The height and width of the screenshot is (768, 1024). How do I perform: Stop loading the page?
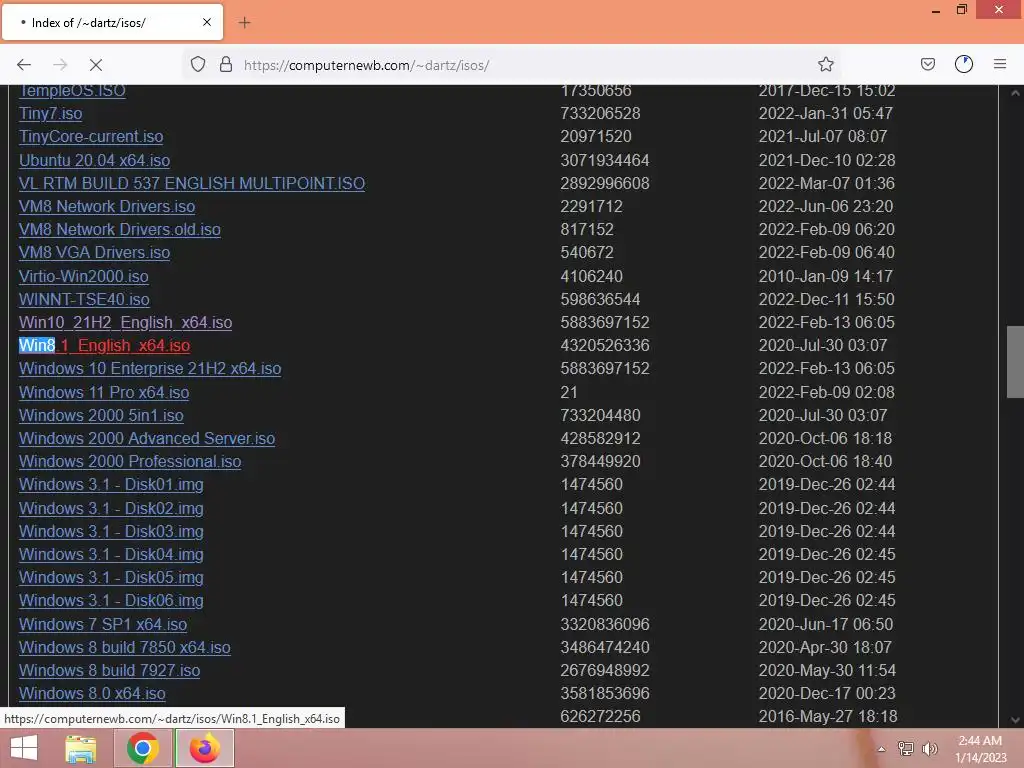point(96,65)
